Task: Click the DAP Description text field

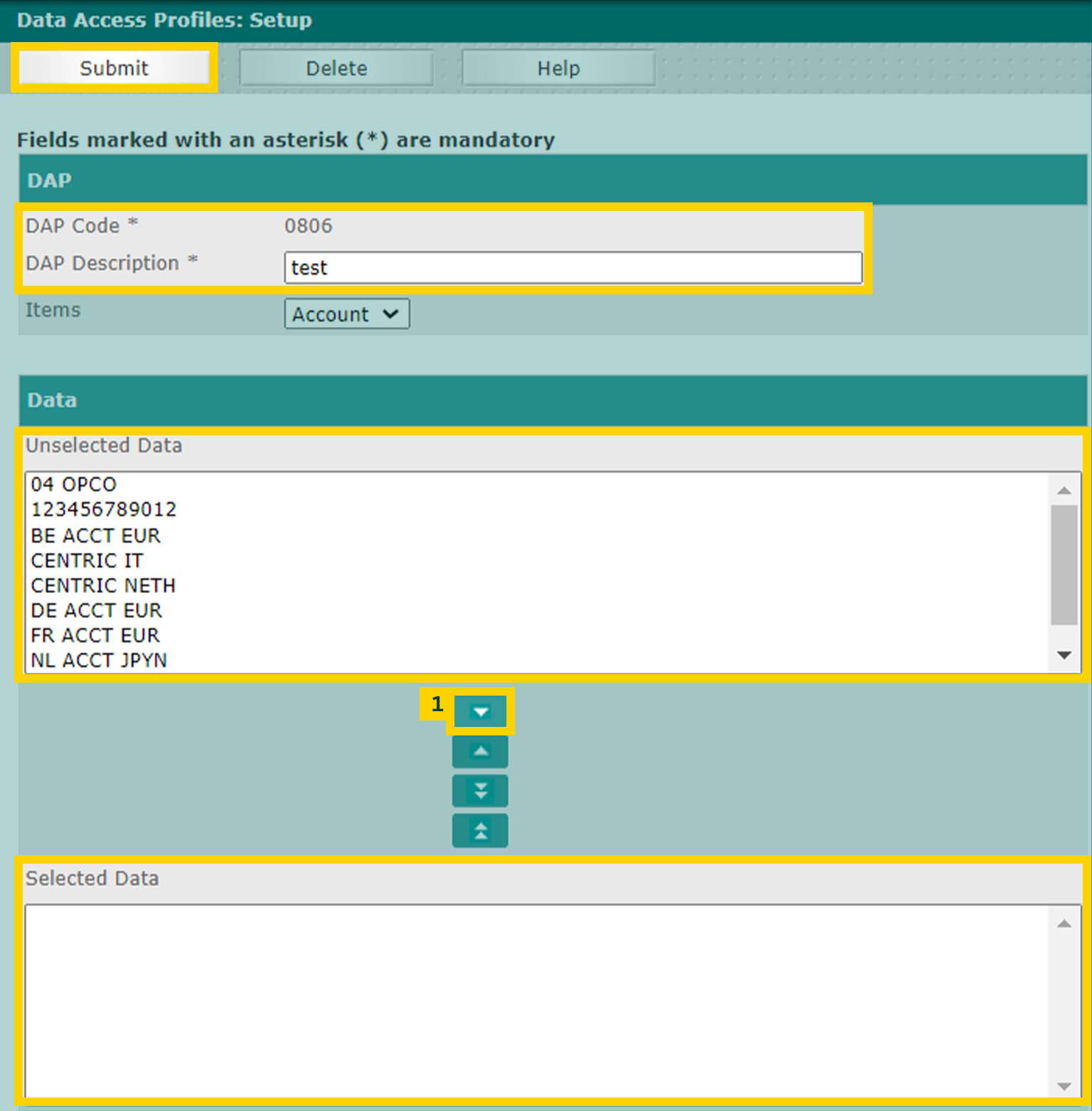Action: pyautogui.click(x=573, y=267)
